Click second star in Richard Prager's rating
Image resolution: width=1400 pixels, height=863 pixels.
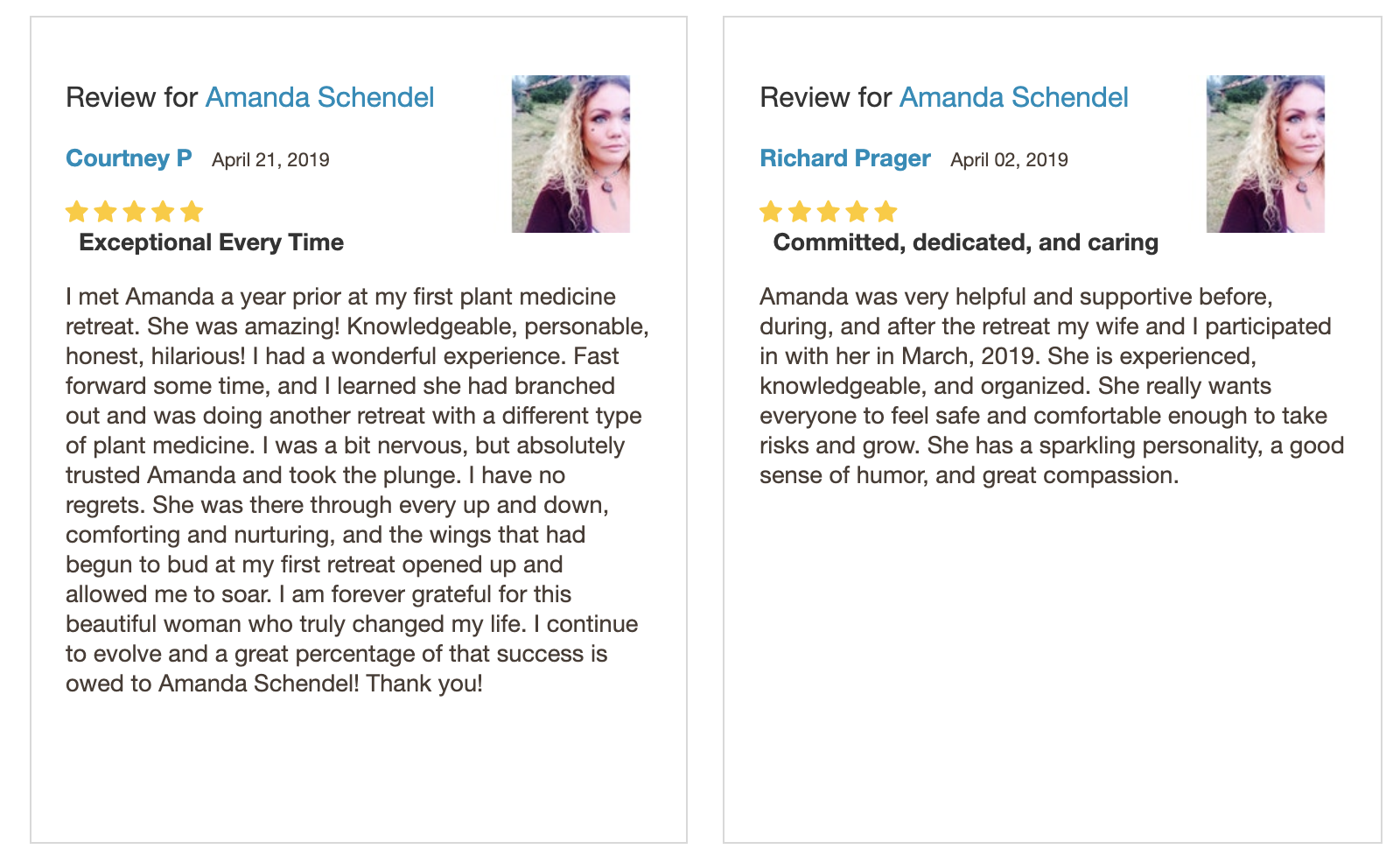pos(800,212)
